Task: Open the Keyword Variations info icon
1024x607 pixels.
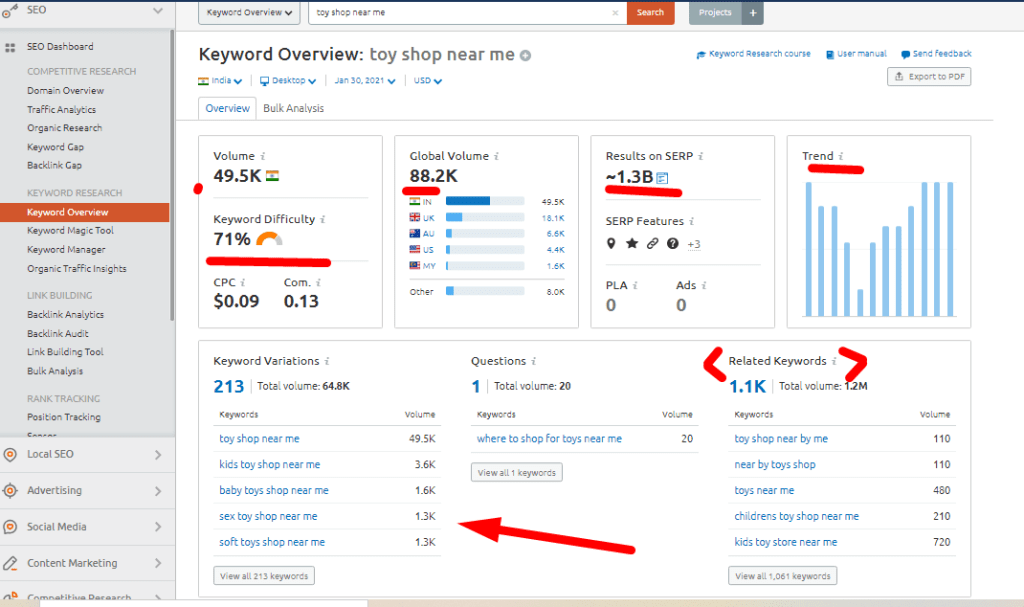Action: [x=327, y=361]
